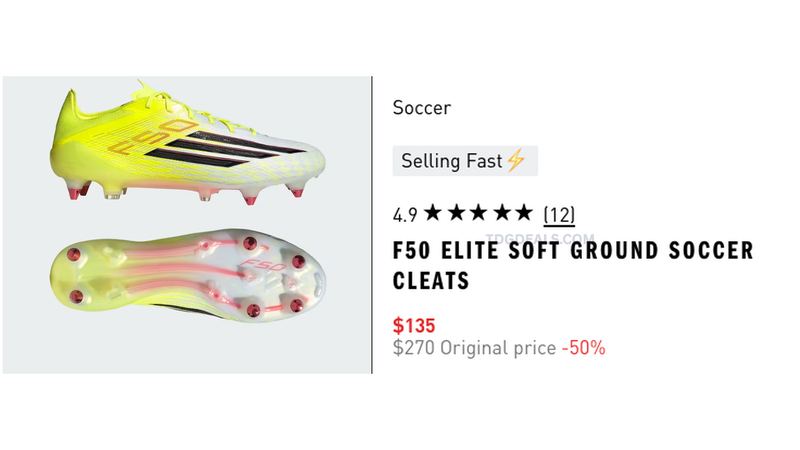Click the fifth rating star
The image size is (800, 450).
tap(523, 213)
